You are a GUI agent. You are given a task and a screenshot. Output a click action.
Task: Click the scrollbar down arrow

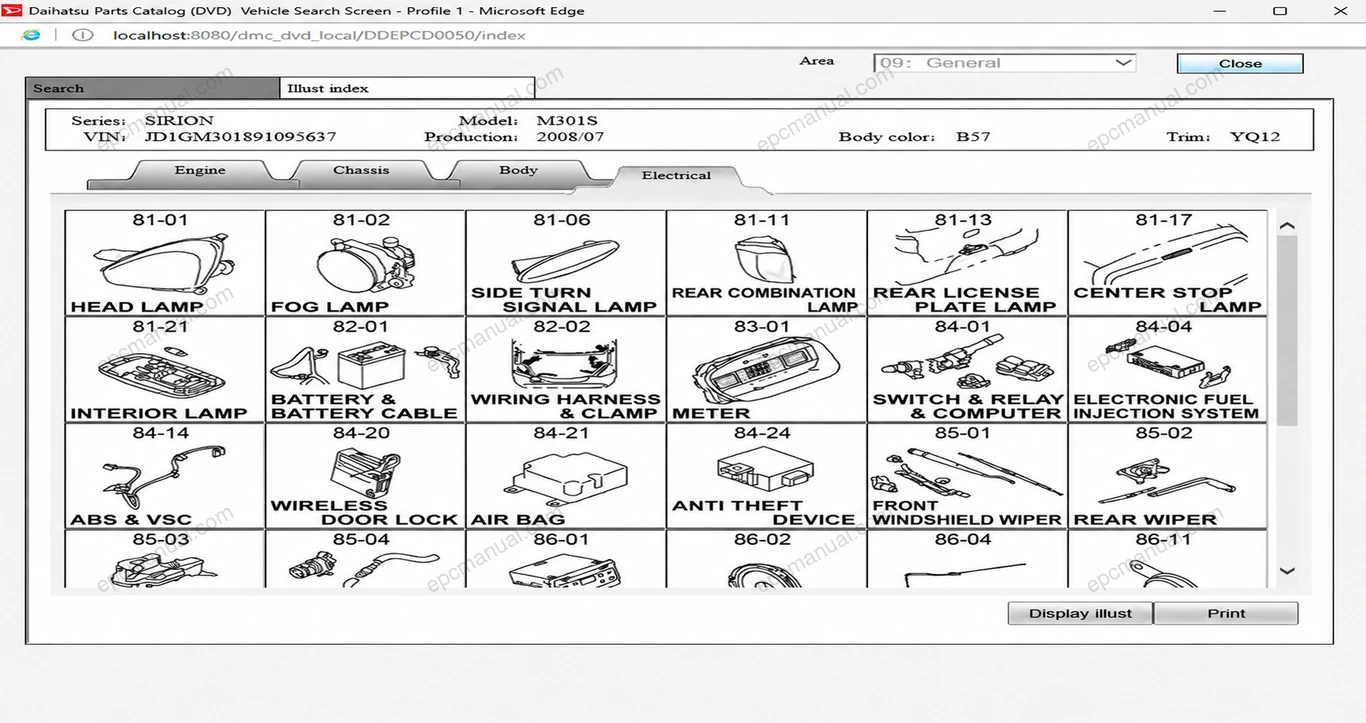tap(1287, 571)
